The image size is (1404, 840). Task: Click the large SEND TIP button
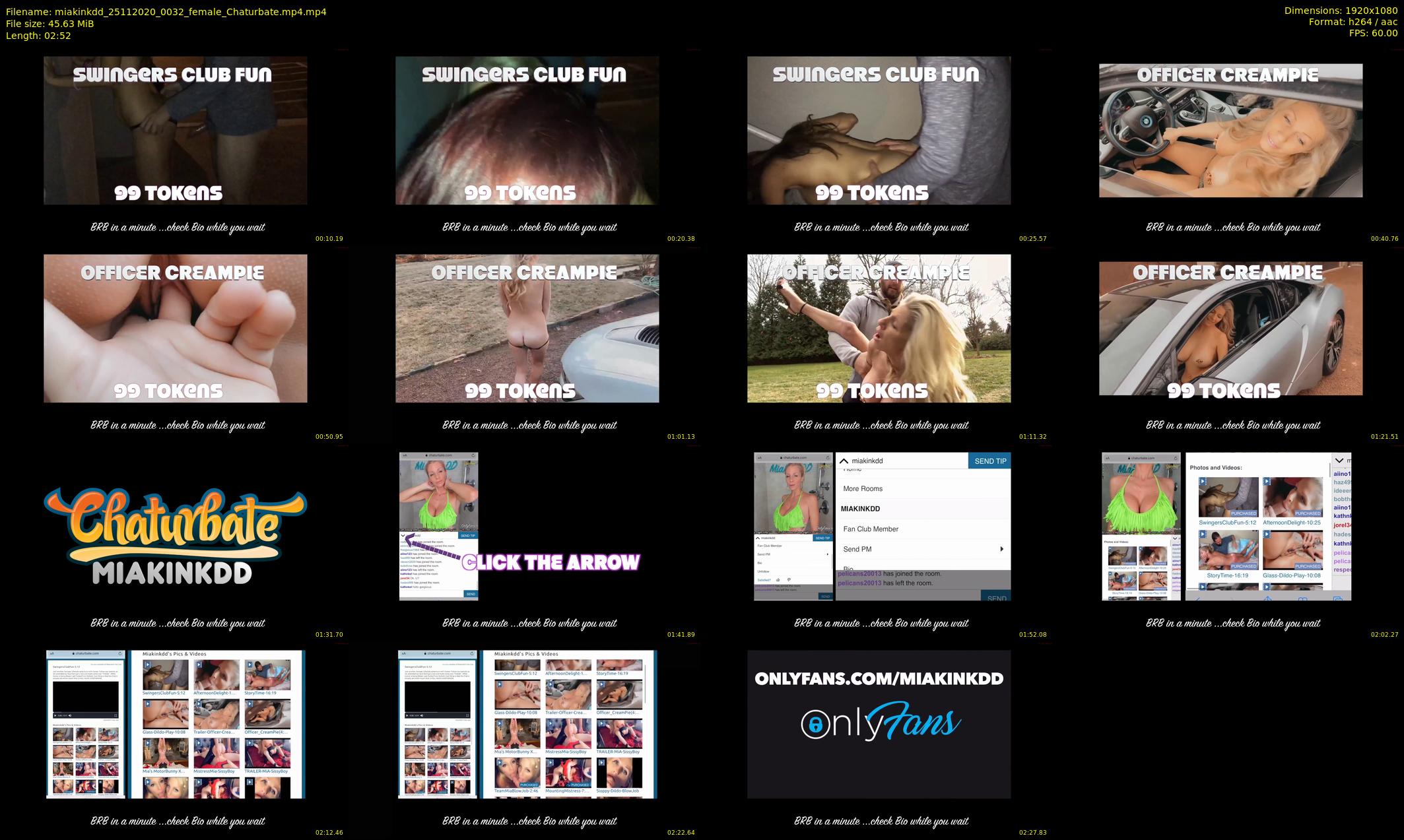click(x=990, y=461)
